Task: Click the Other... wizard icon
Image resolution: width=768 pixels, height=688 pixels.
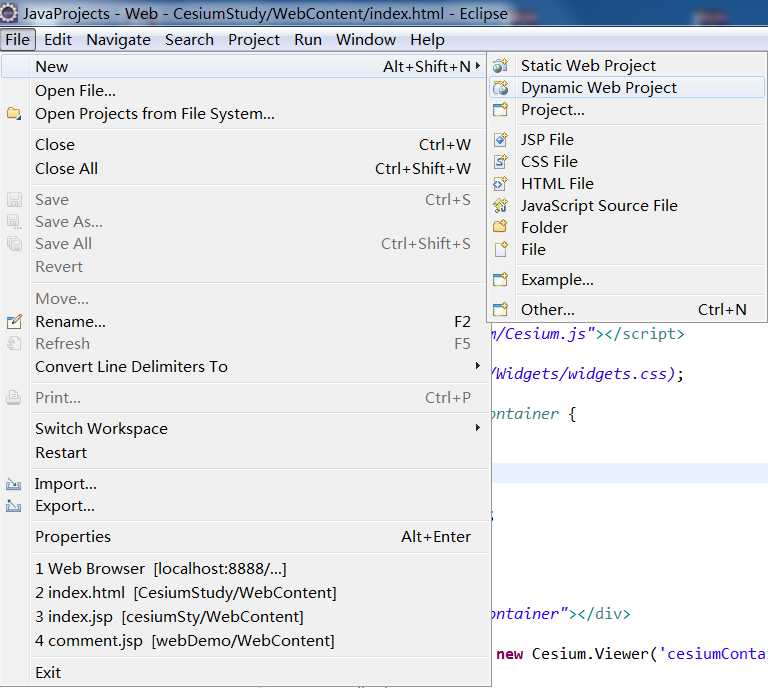Action: click(x=500, y=309)
